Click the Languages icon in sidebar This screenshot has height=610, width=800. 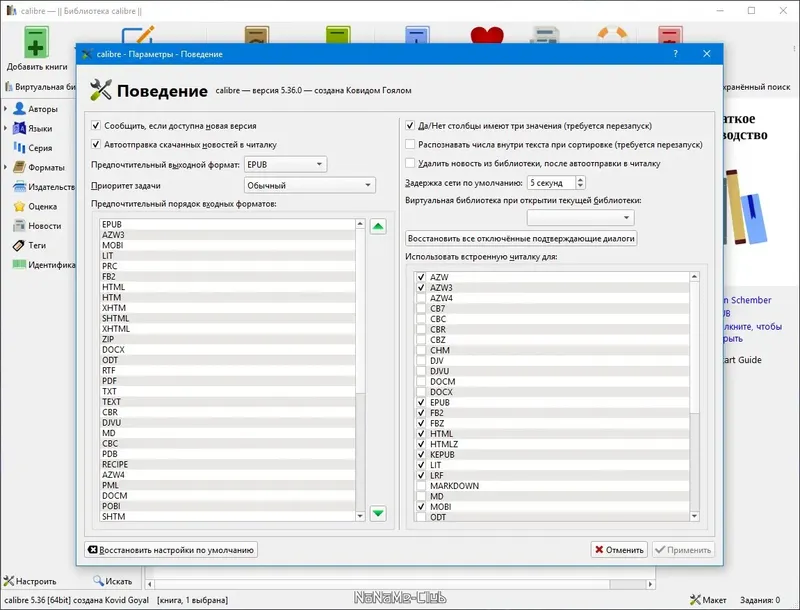pos(19,128)
